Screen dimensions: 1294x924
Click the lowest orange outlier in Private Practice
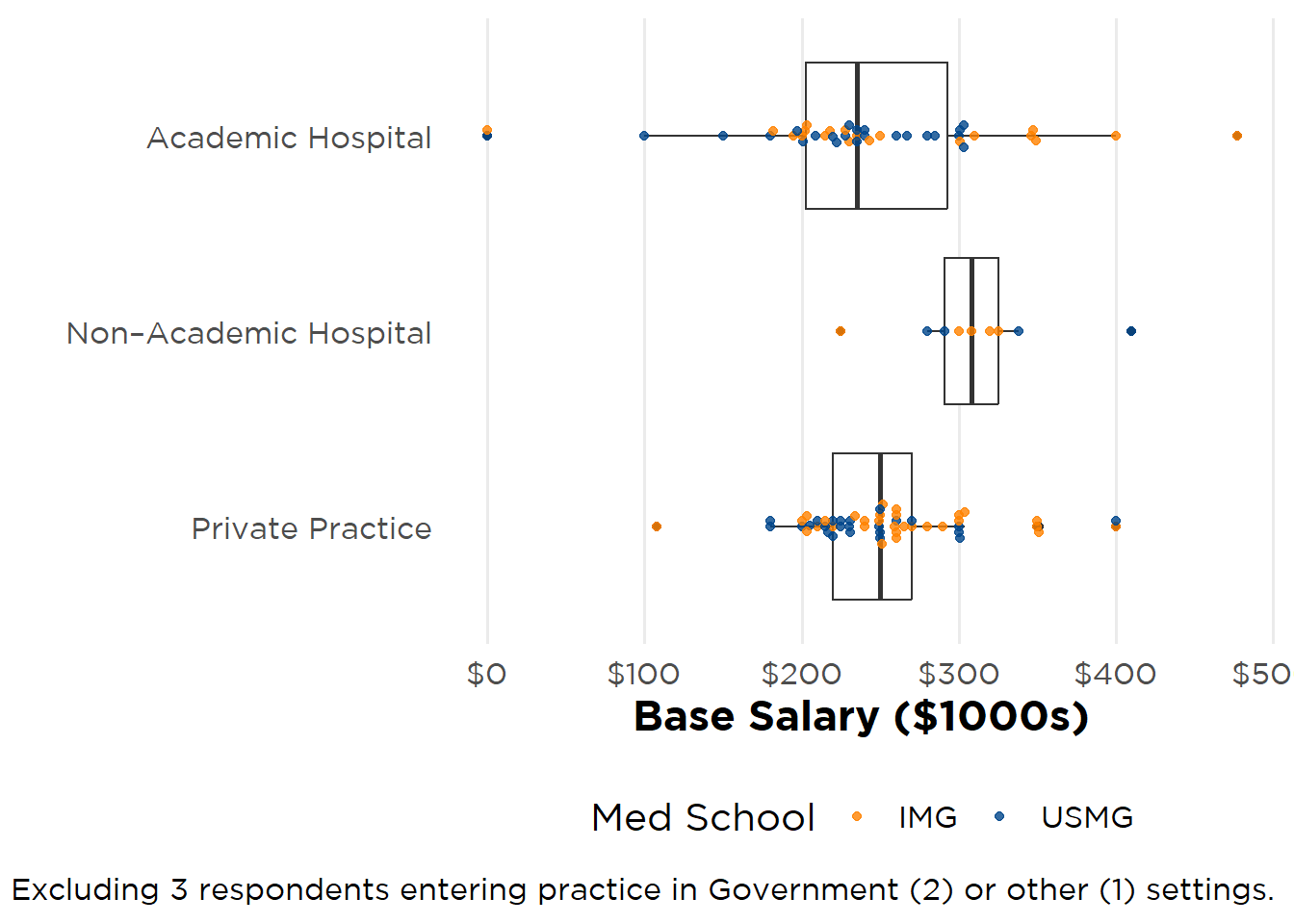click(657, 526)
